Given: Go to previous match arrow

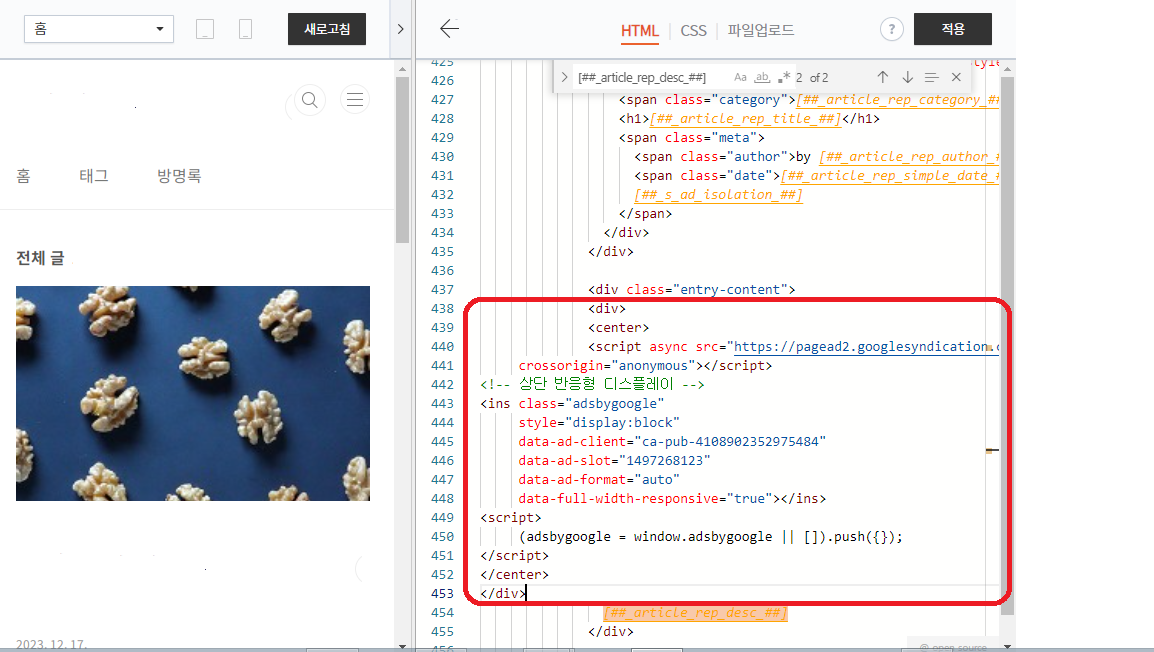Looking at the screenshot, I should click(882, 77).
